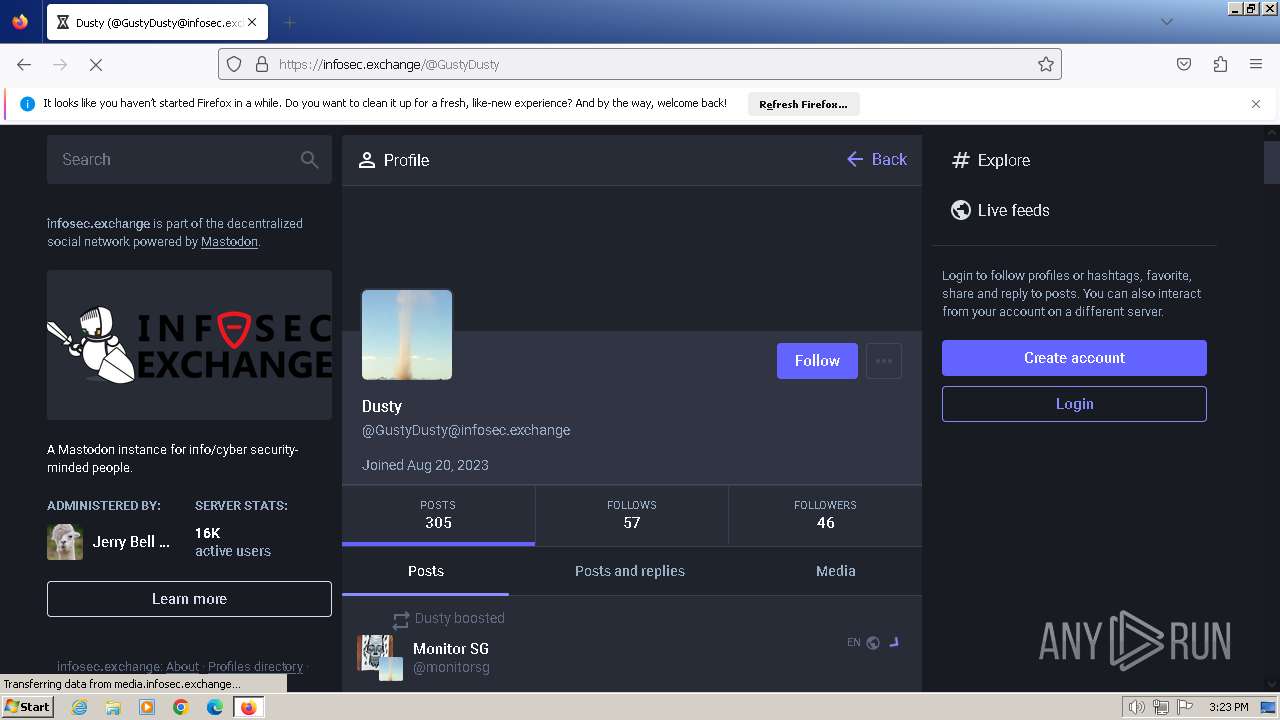Switch to the Posts tab

tap(426, 571)
